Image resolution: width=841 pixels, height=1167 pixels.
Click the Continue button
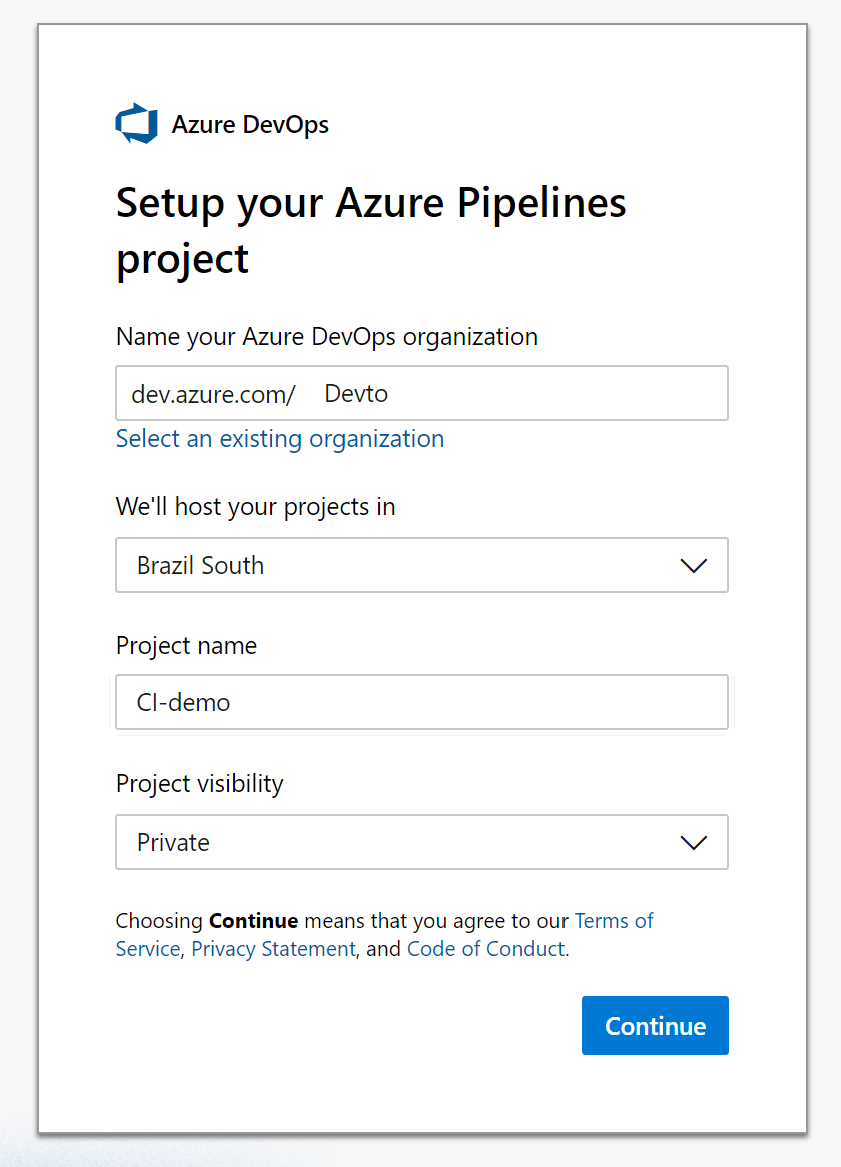655,1026
